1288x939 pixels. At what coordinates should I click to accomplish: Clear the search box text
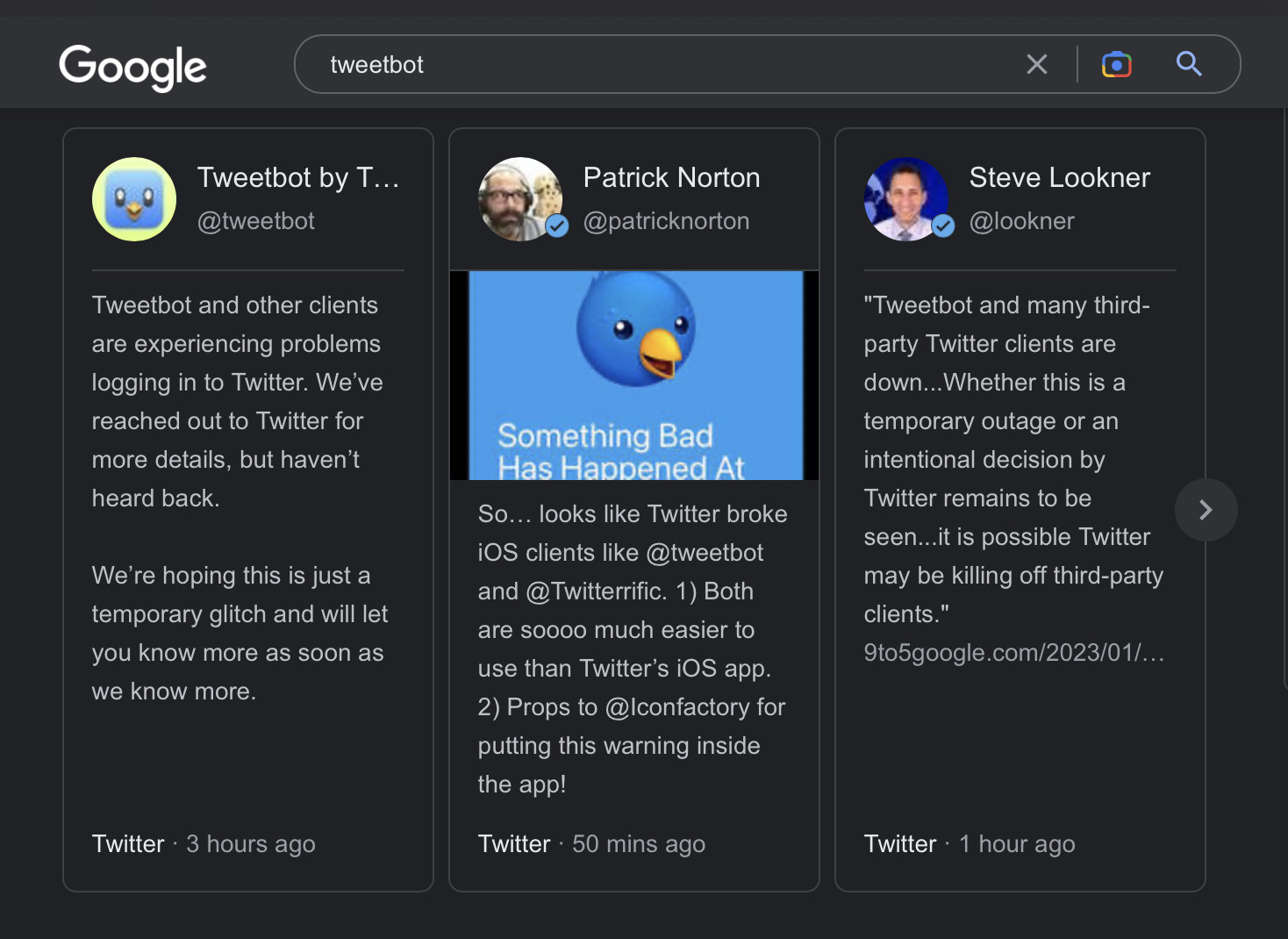coord(1037,64)
